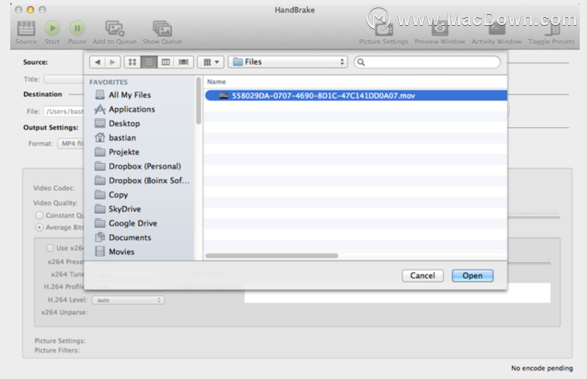
Task: Open the H.264 Level auto dropdown
Action: [x=128, y=300]
